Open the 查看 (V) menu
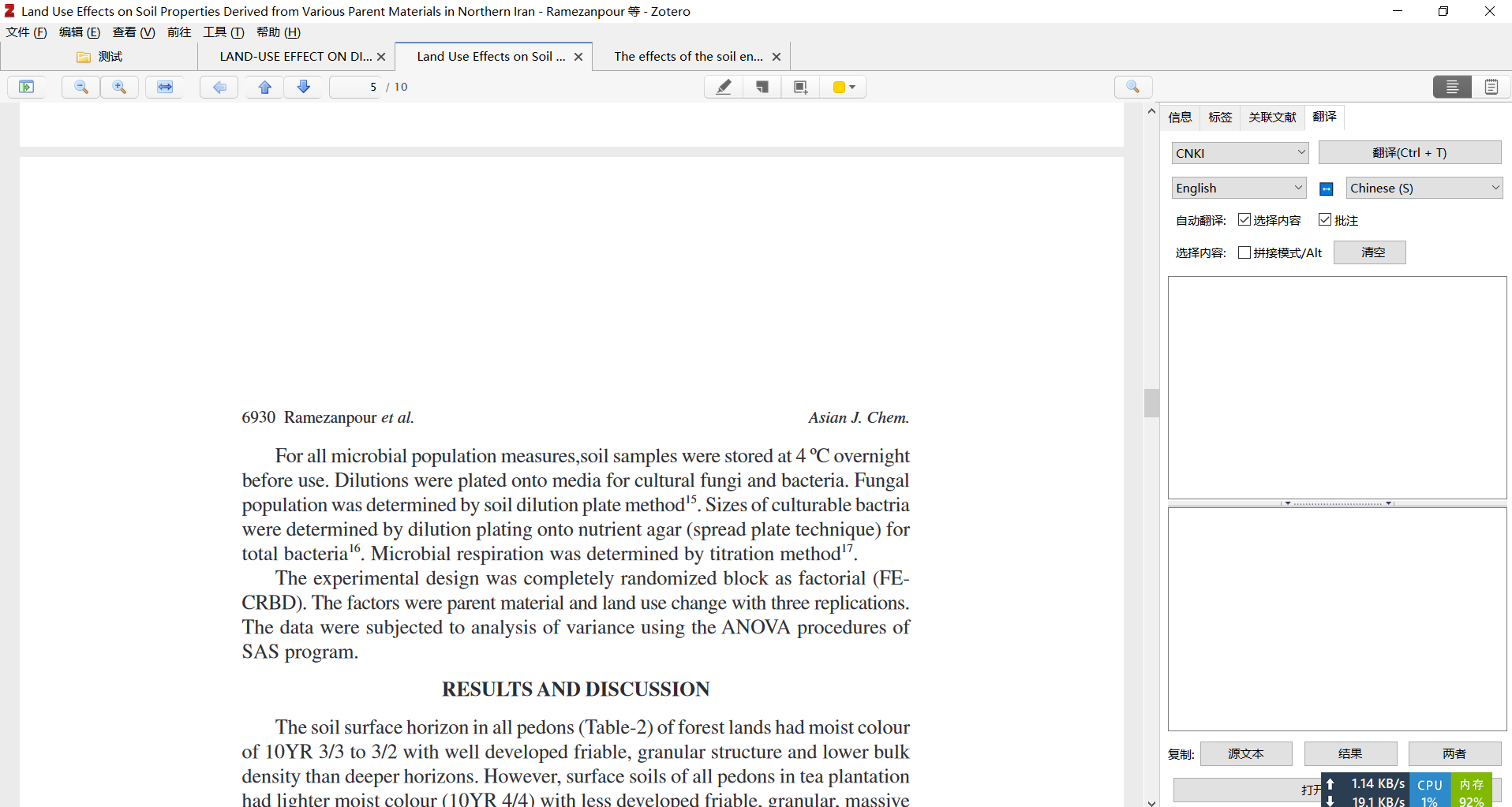This screenshot has width=1512, height=807. 133,32
